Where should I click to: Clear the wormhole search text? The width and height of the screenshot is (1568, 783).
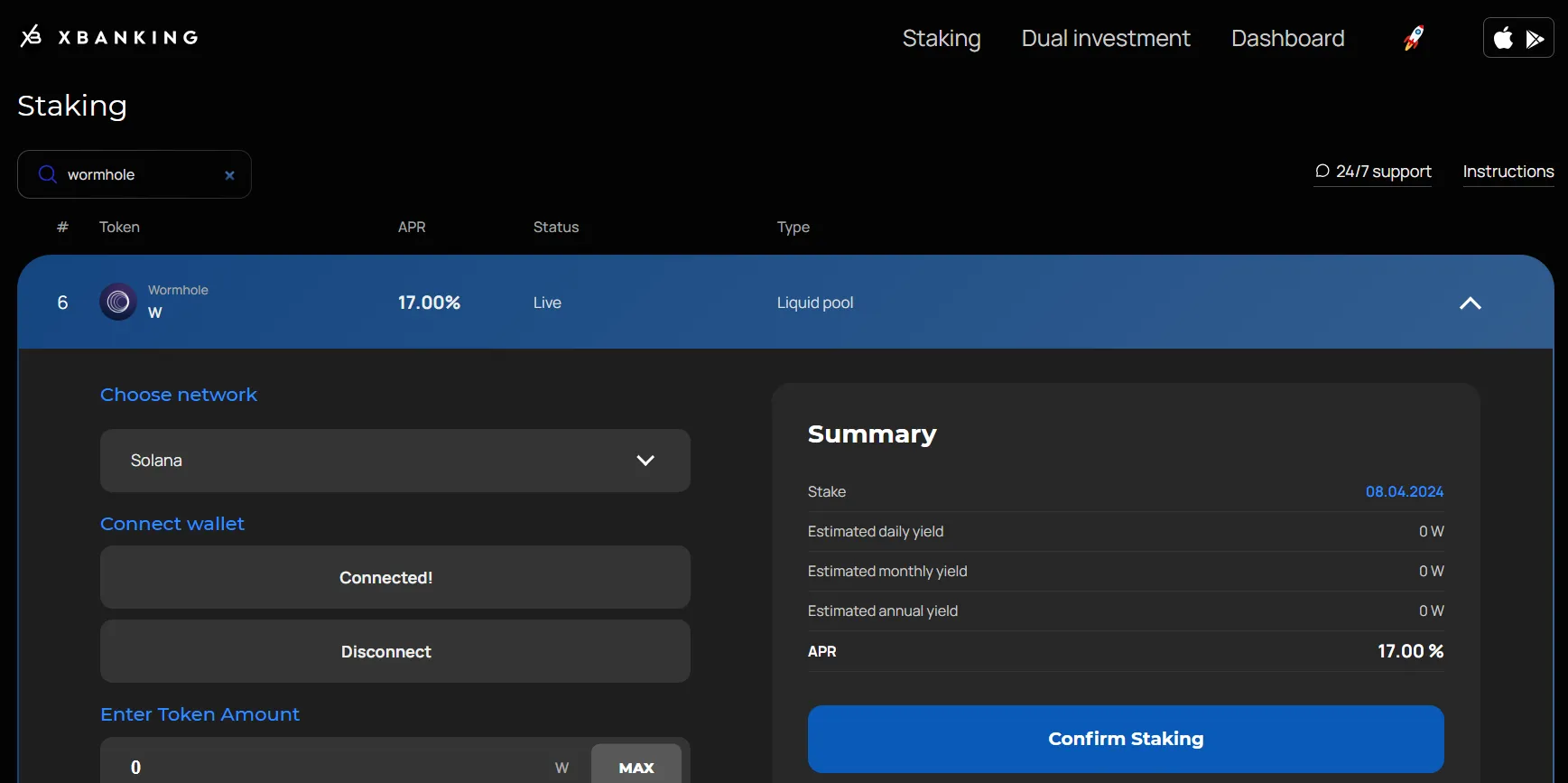(229, 175)
